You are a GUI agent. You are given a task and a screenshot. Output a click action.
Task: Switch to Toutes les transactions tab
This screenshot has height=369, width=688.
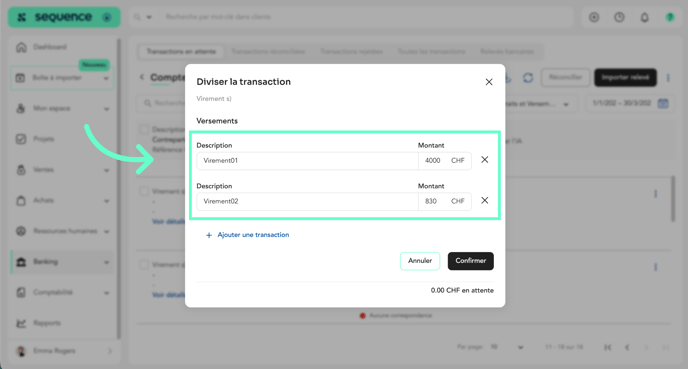point(431,51)
